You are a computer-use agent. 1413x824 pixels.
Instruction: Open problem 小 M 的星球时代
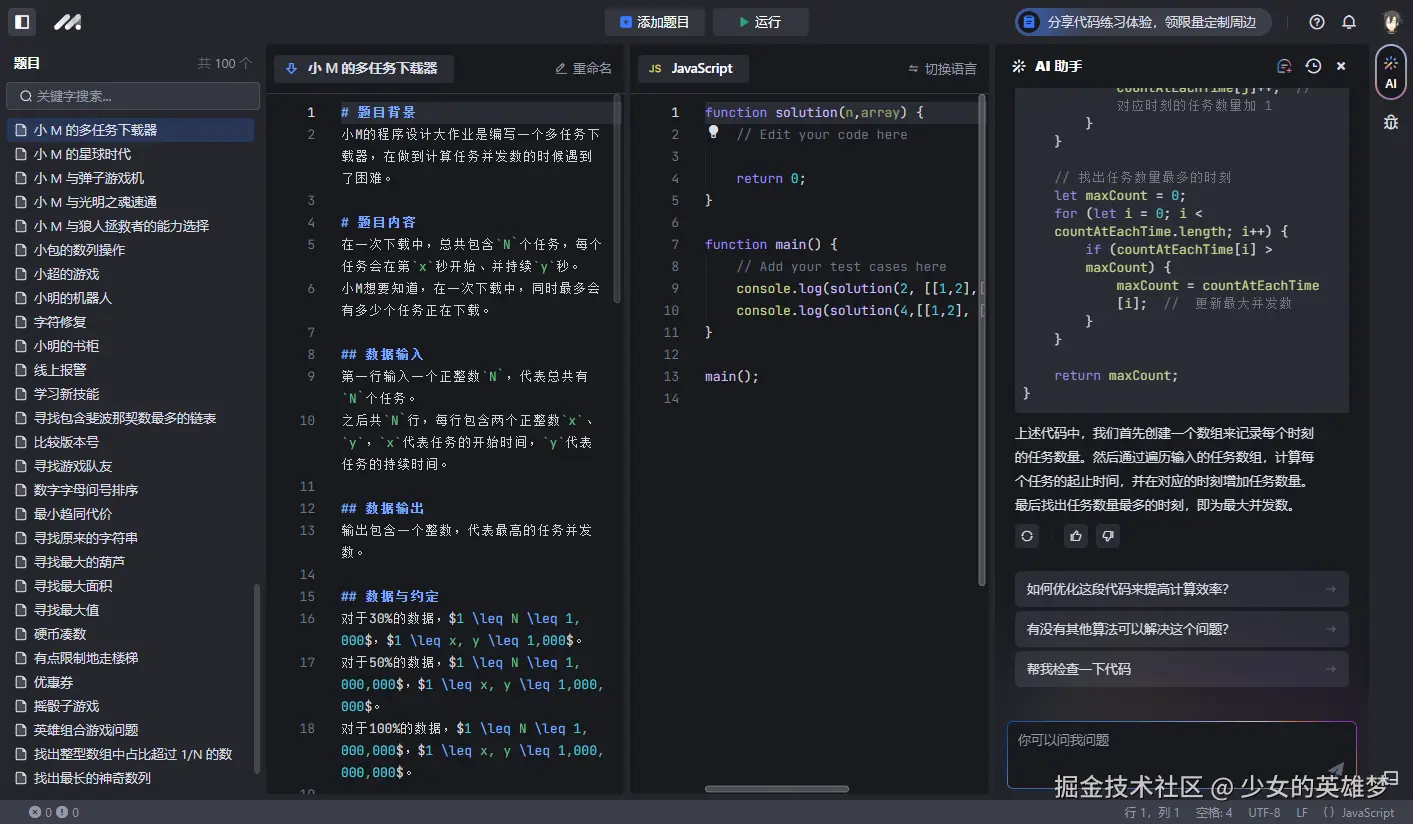point(130,154)
